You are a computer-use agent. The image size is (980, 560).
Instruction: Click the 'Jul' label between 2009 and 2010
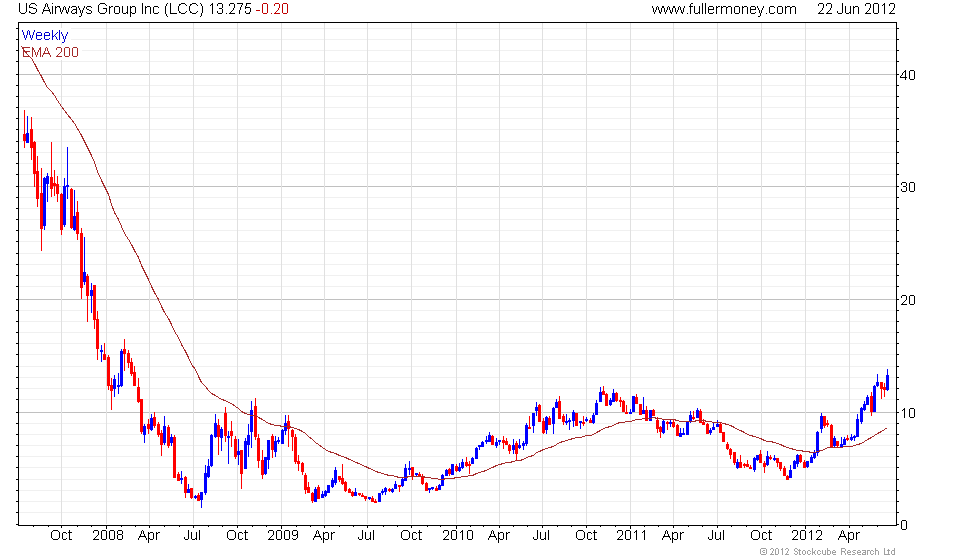coord(366,536)
